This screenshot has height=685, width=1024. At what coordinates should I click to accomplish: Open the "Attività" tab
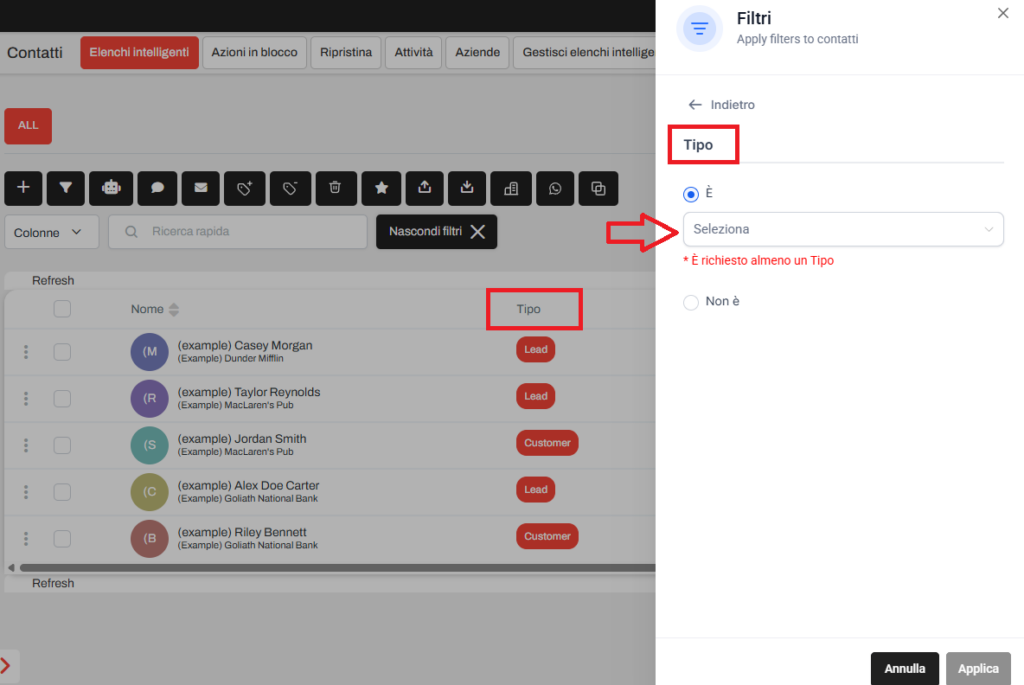413,52
